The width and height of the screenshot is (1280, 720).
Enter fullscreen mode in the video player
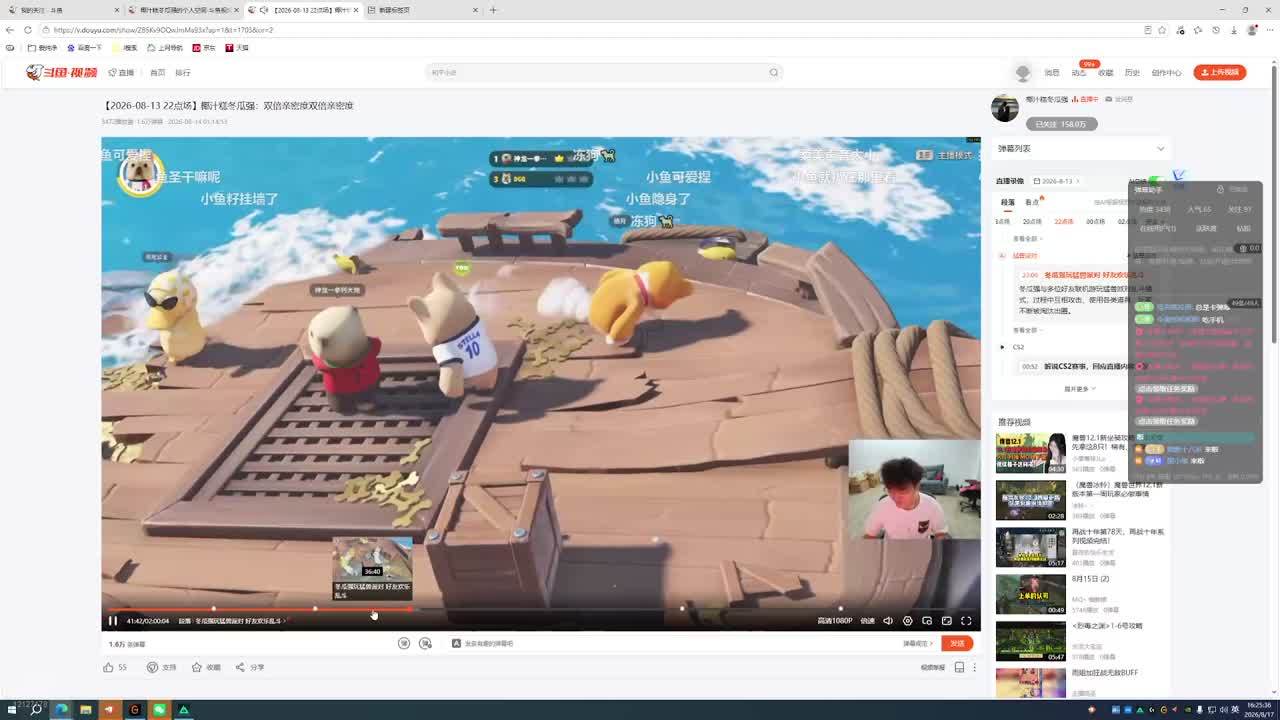pos(966,621)
